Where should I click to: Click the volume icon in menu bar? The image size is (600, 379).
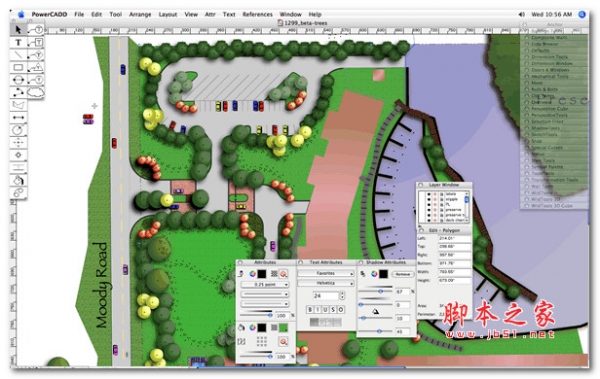522,15
